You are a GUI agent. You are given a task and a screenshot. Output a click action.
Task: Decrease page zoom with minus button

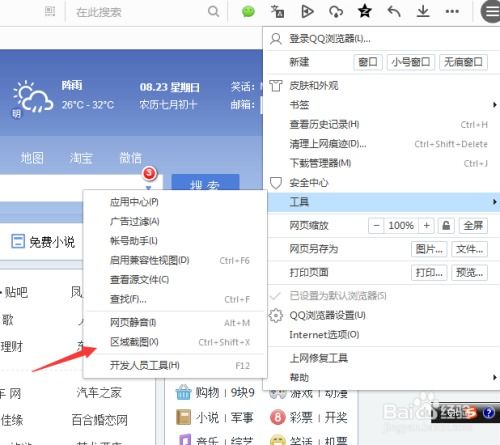[x=376, y=226]
